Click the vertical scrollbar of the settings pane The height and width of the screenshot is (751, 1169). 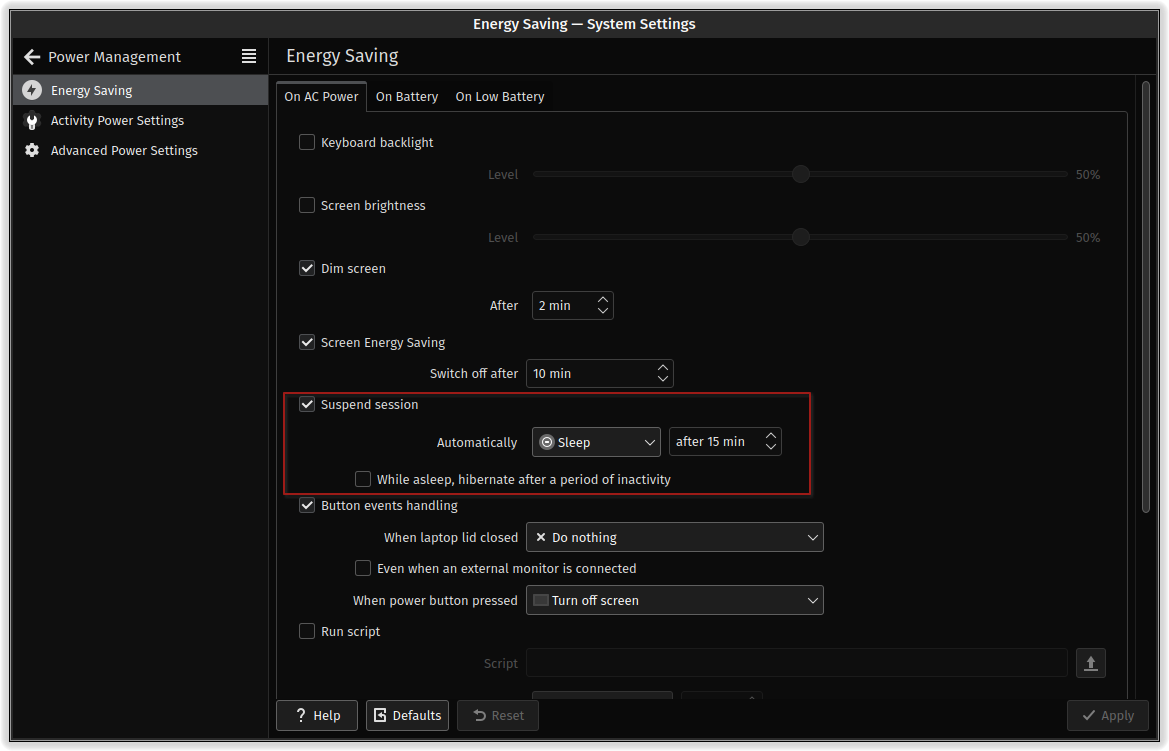pos(1146,297)
